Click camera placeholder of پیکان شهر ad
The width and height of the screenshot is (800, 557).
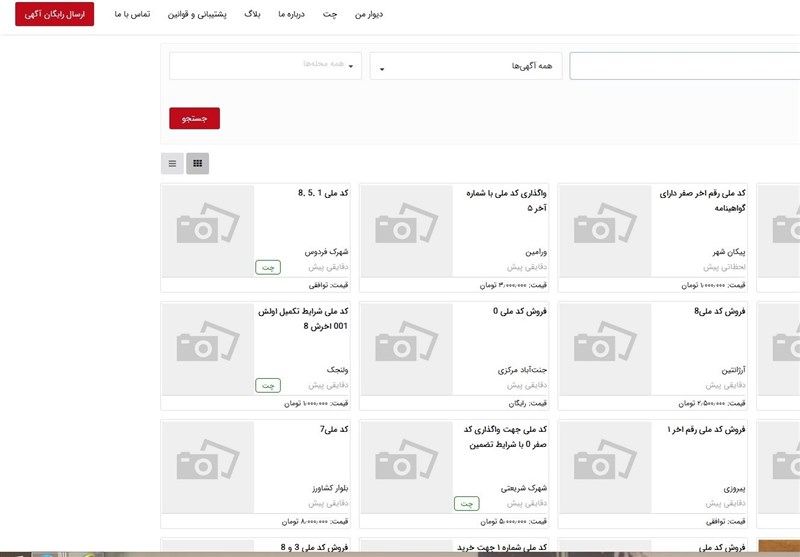(604, 229)
